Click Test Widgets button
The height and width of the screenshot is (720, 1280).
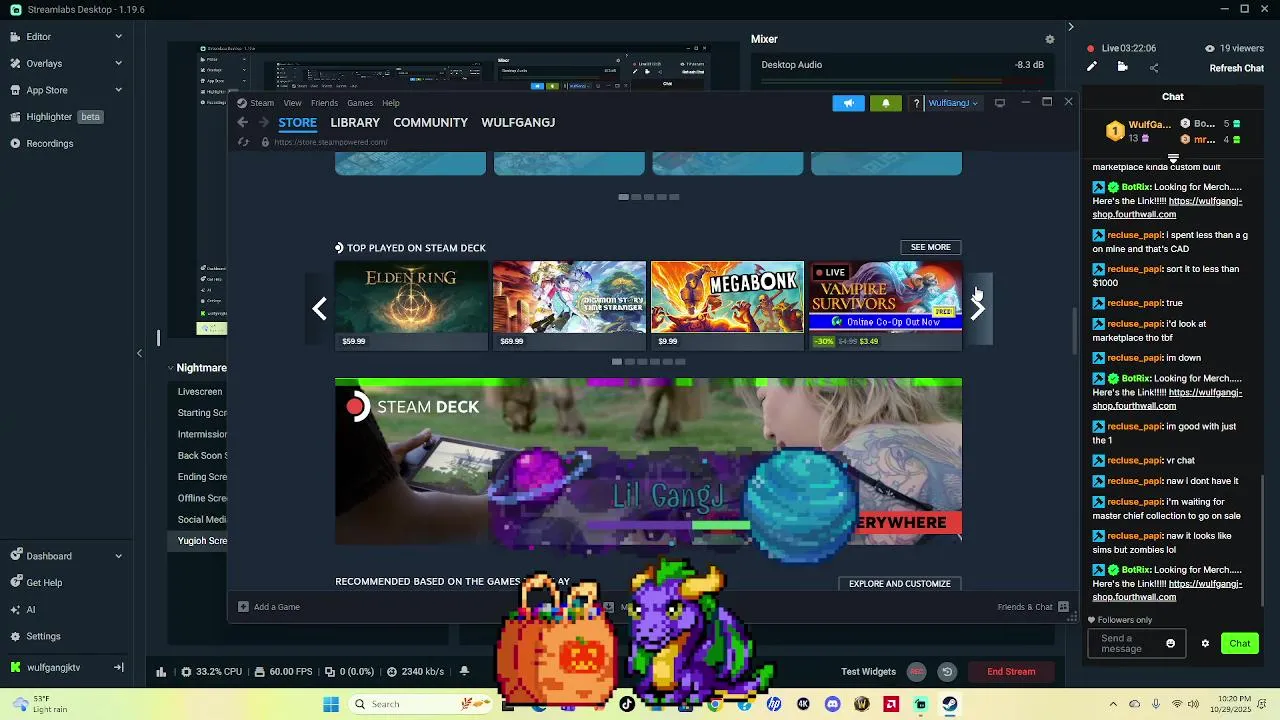click(x=868, y=671)
